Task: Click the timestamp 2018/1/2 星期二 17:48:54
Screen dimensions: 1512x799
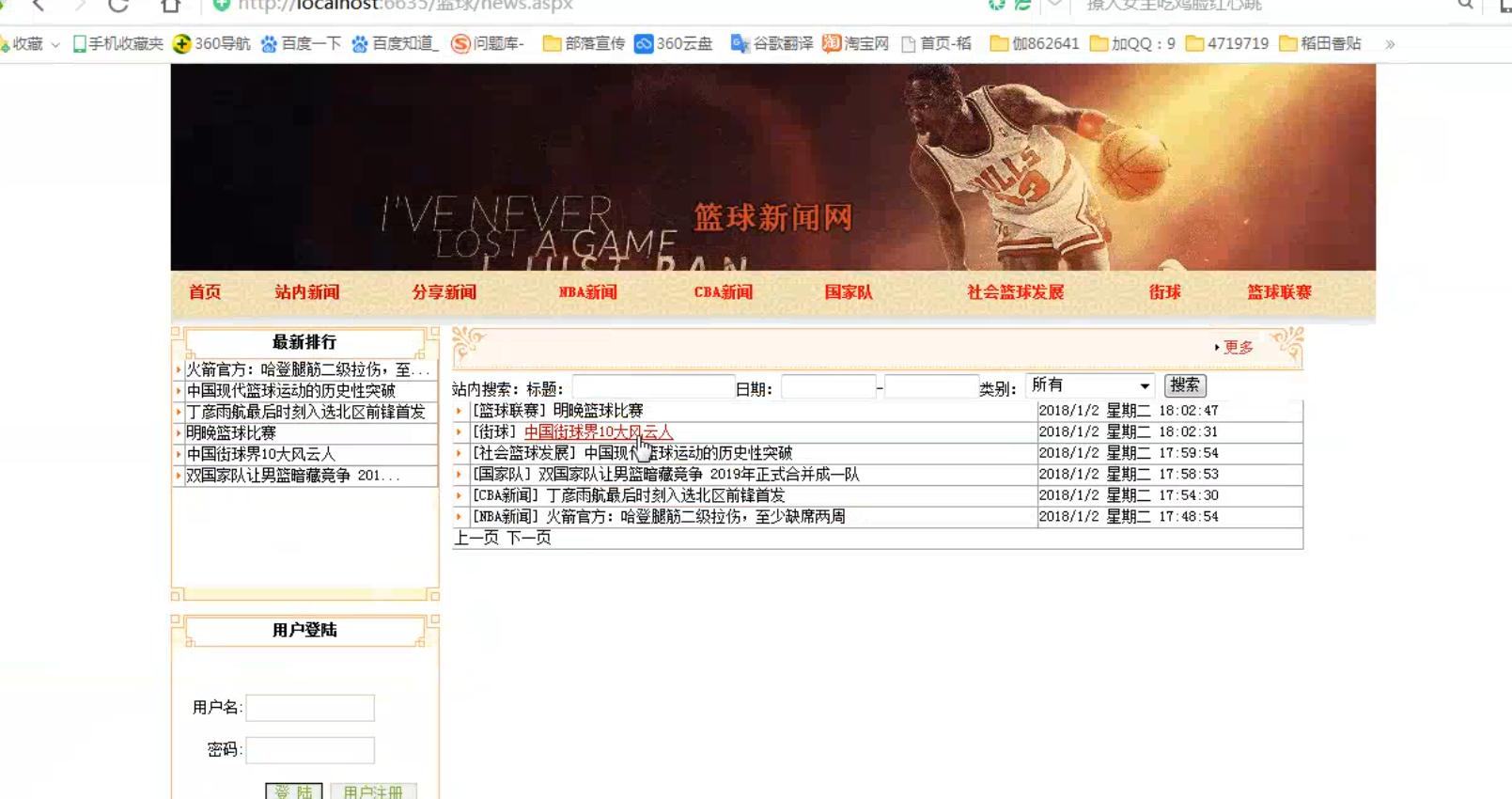Action: (x=1129, y=517)
